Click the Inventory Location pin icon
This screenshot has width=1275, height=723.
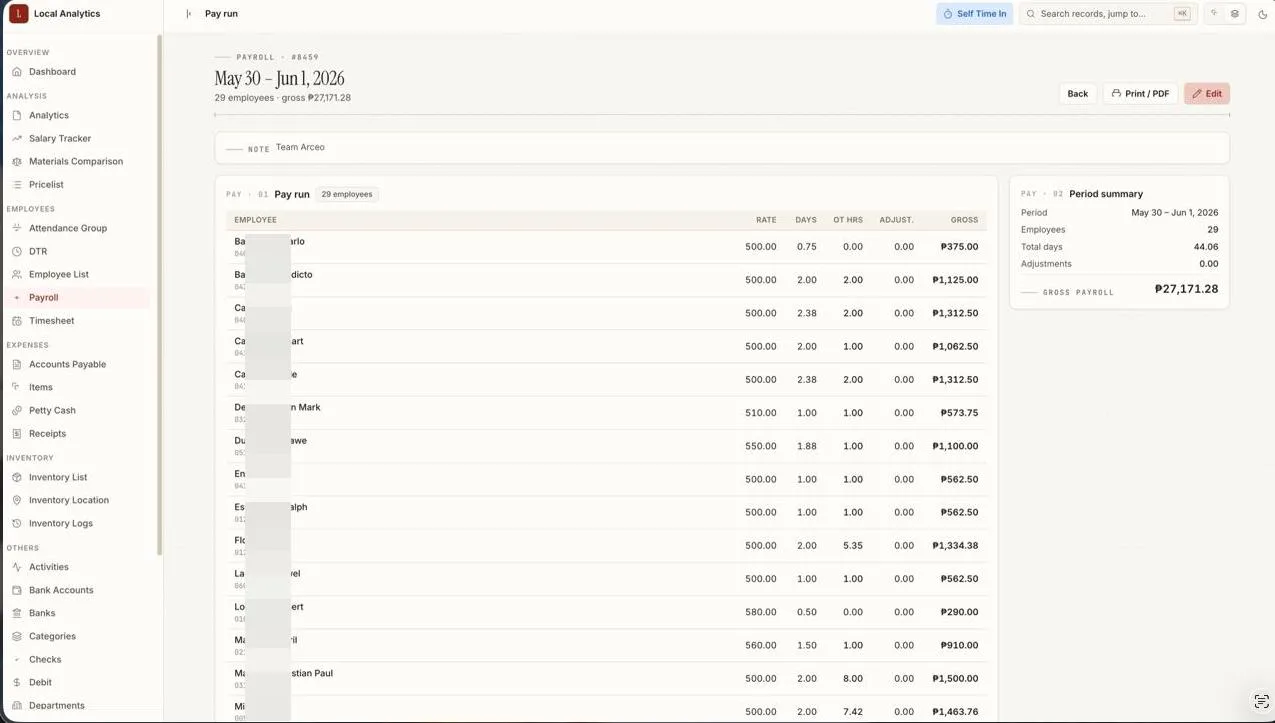click(x=17, y=500)
